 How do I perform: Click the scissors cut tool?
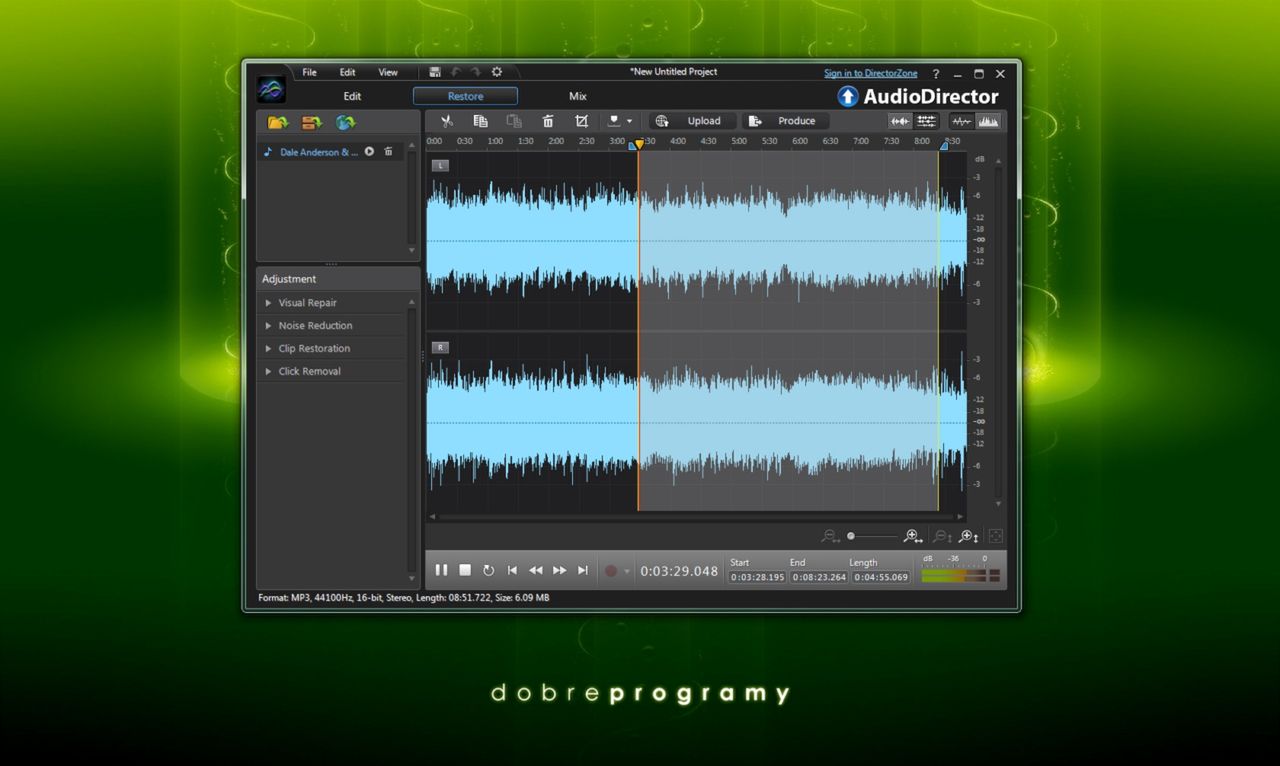(x=447, y=121)
